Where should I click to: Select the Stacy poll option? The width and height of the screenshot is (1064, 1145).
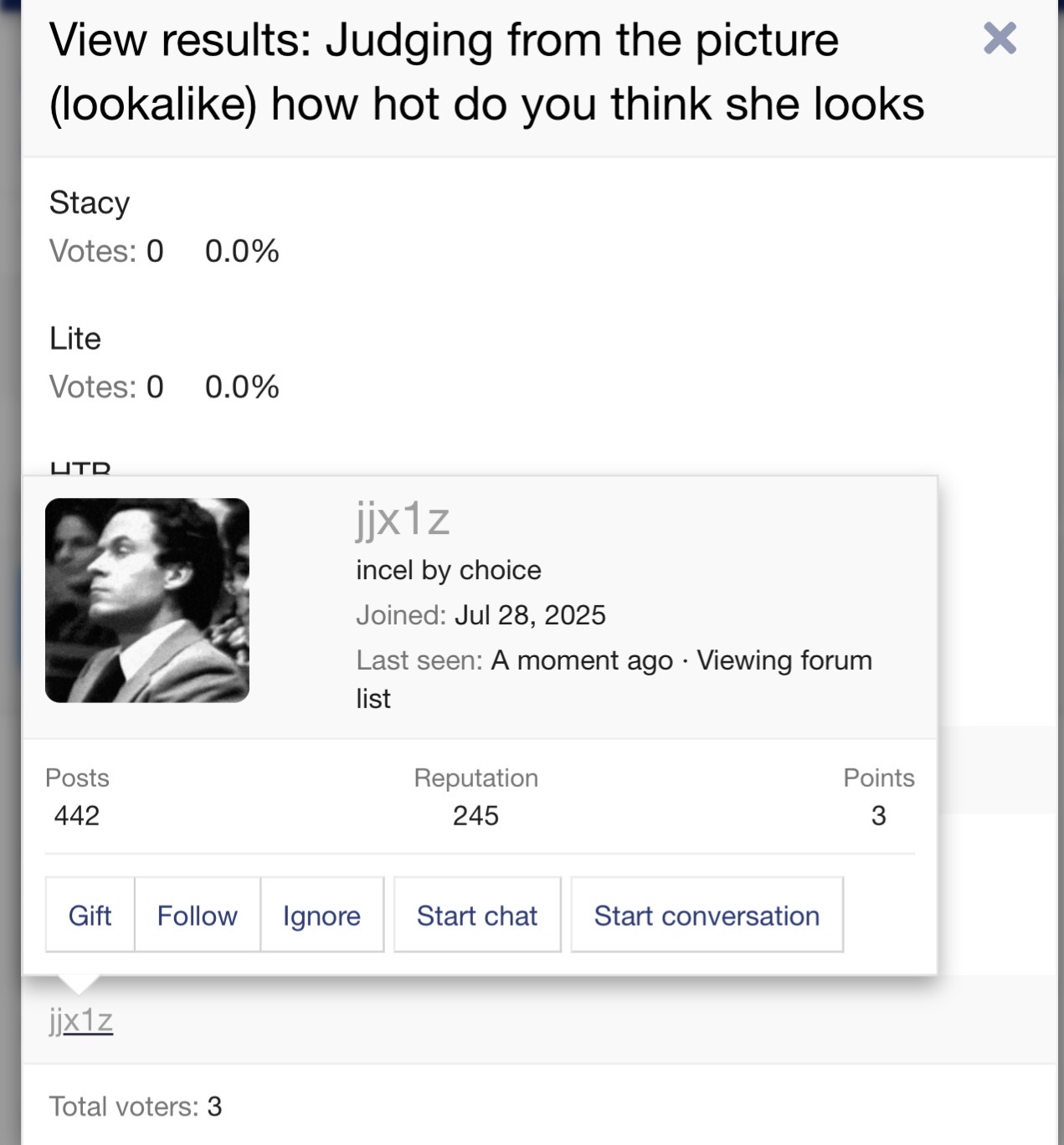(x=90, y=203)
